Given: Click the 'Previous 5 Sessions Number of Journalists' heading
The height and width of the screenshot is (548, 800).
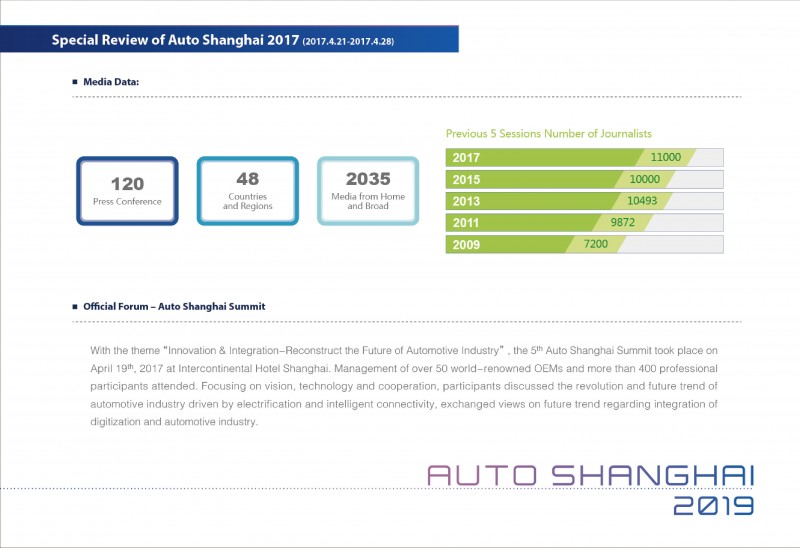Looking at the screenshot, I should [x=548, y=134].
